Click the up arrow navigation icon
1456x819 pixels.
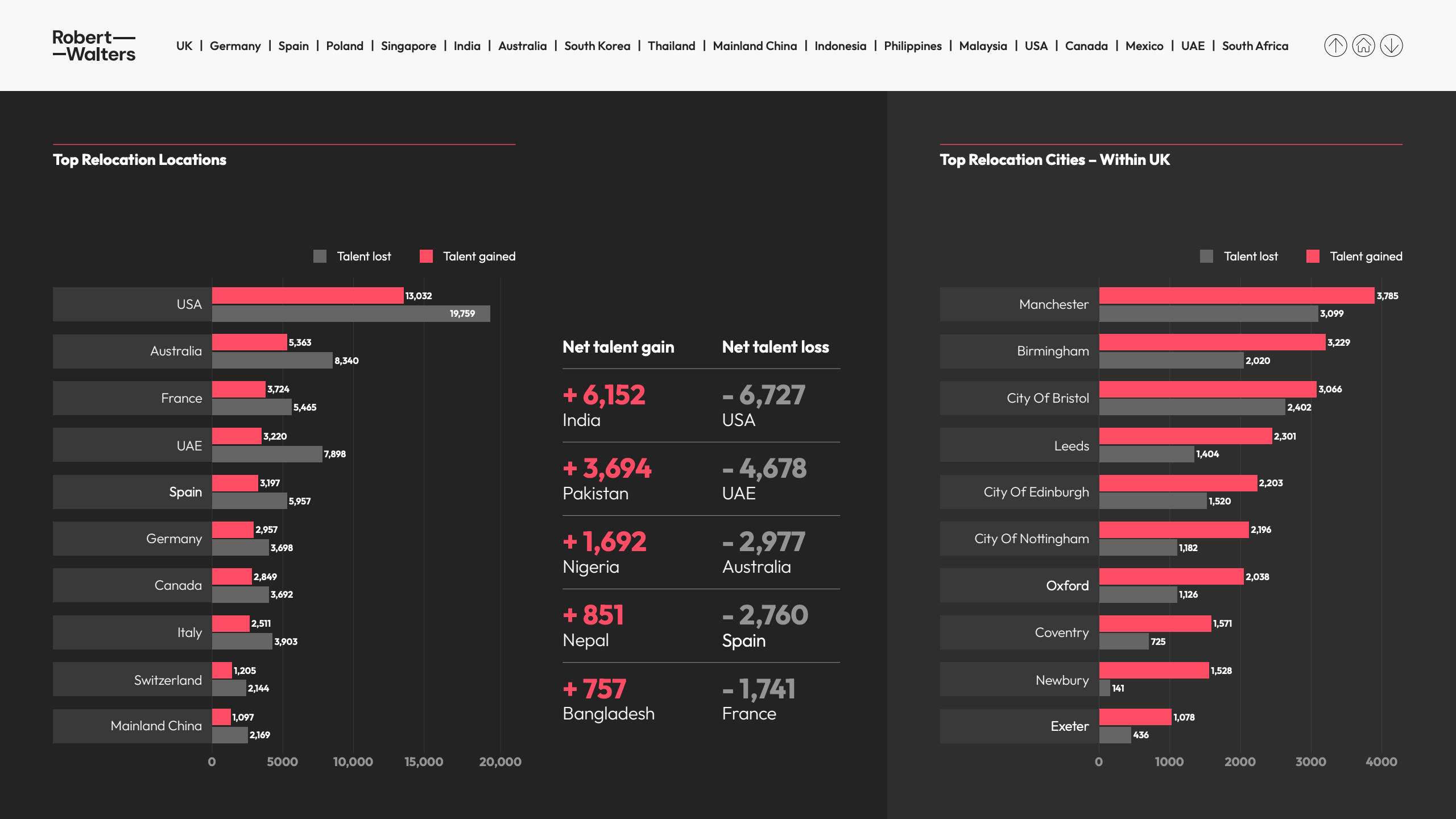(1335, 45)
